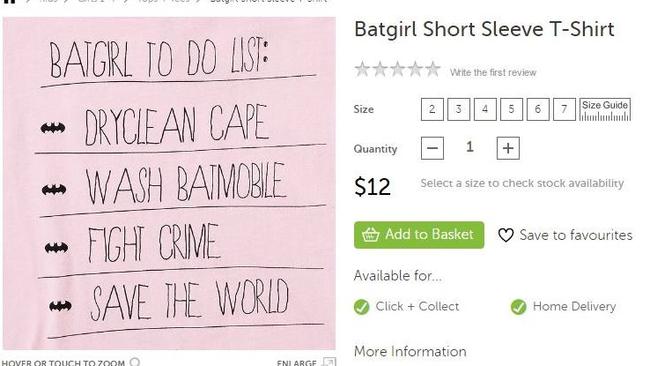Click the first rating star
650x366 pixels.
[362, 69]
